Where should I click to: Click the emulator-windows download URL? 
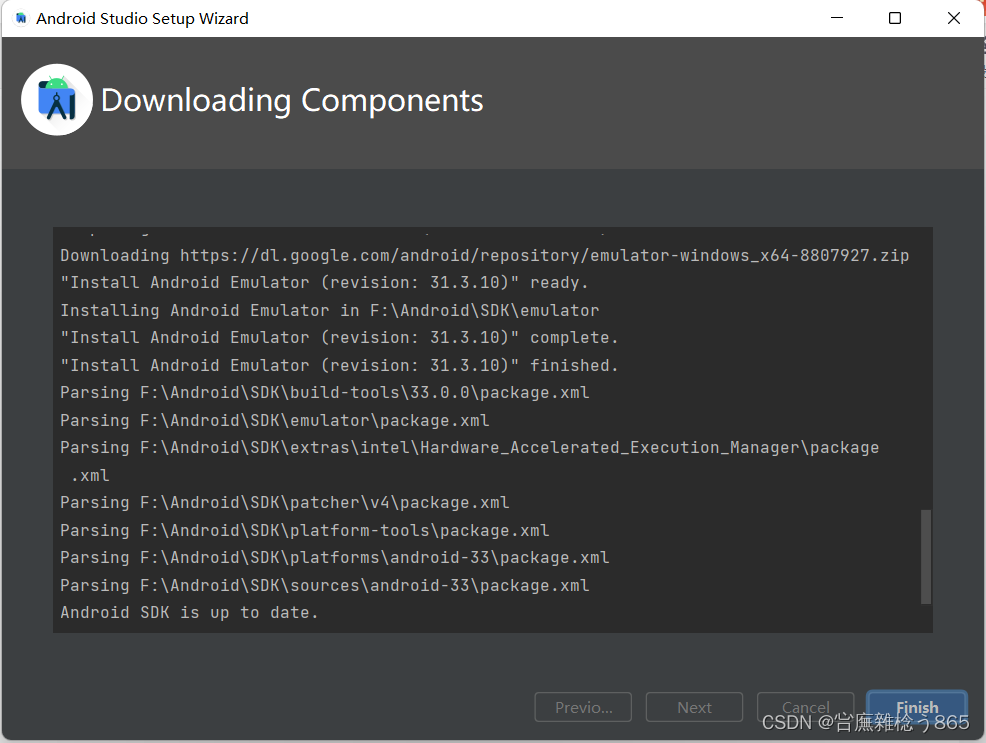click(543, 255)
